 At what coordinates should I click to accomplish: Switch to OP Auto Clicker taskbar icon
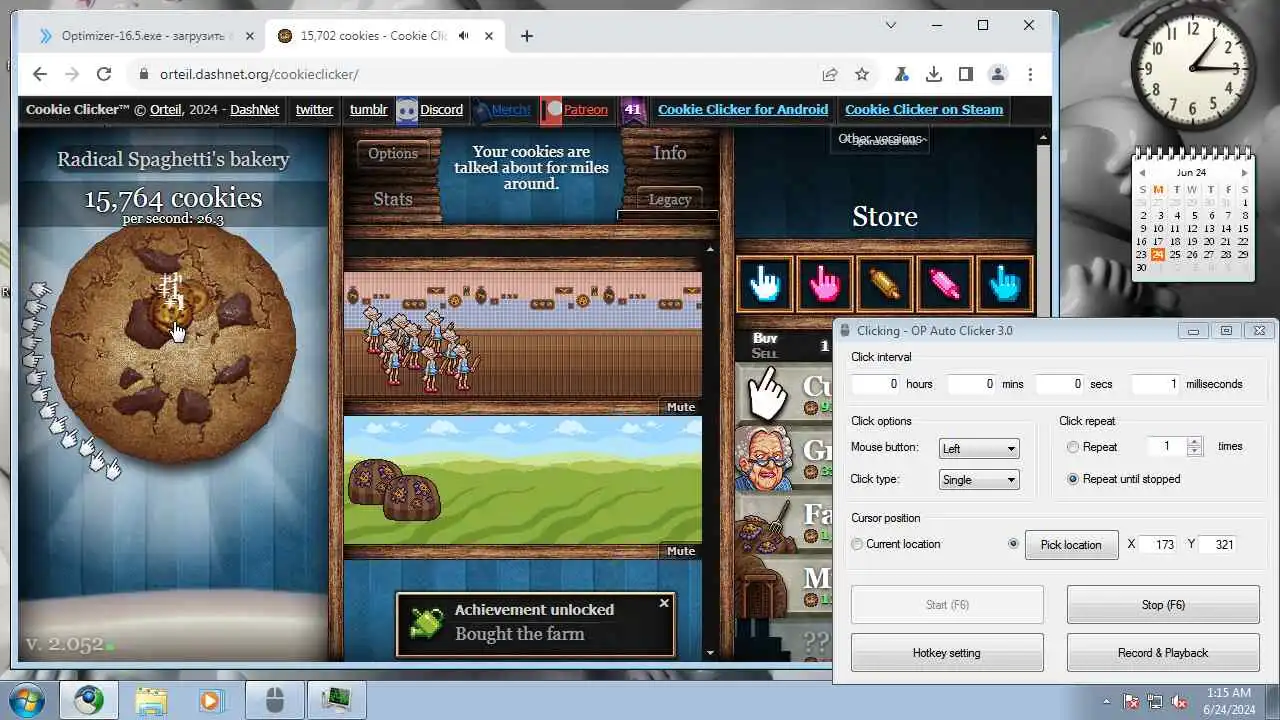point(275,700)
